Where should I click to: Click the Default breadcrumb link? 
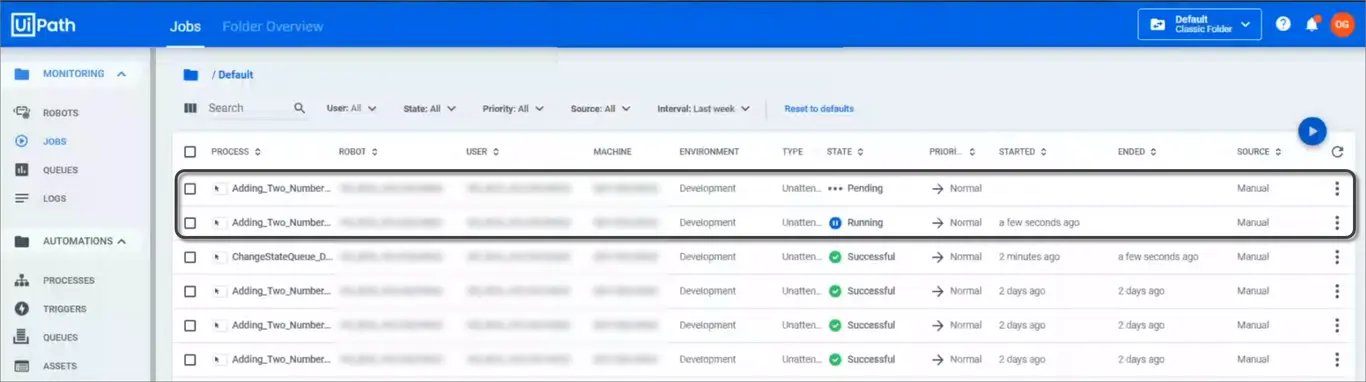tap(235, 74)
